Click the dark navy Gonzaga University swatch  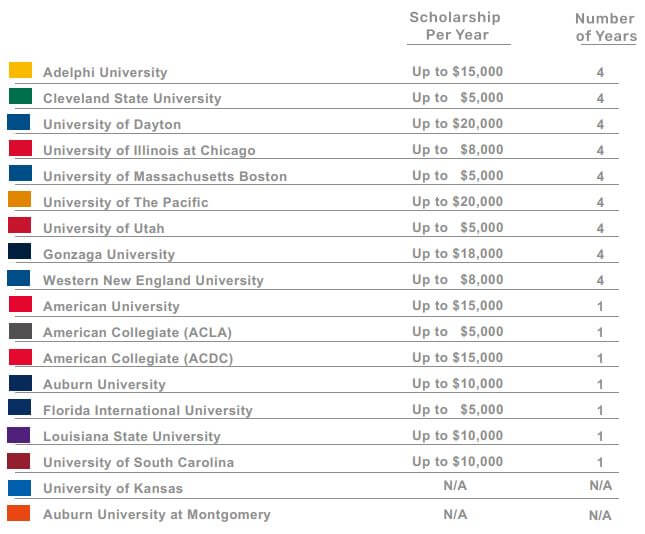[20, 252]
